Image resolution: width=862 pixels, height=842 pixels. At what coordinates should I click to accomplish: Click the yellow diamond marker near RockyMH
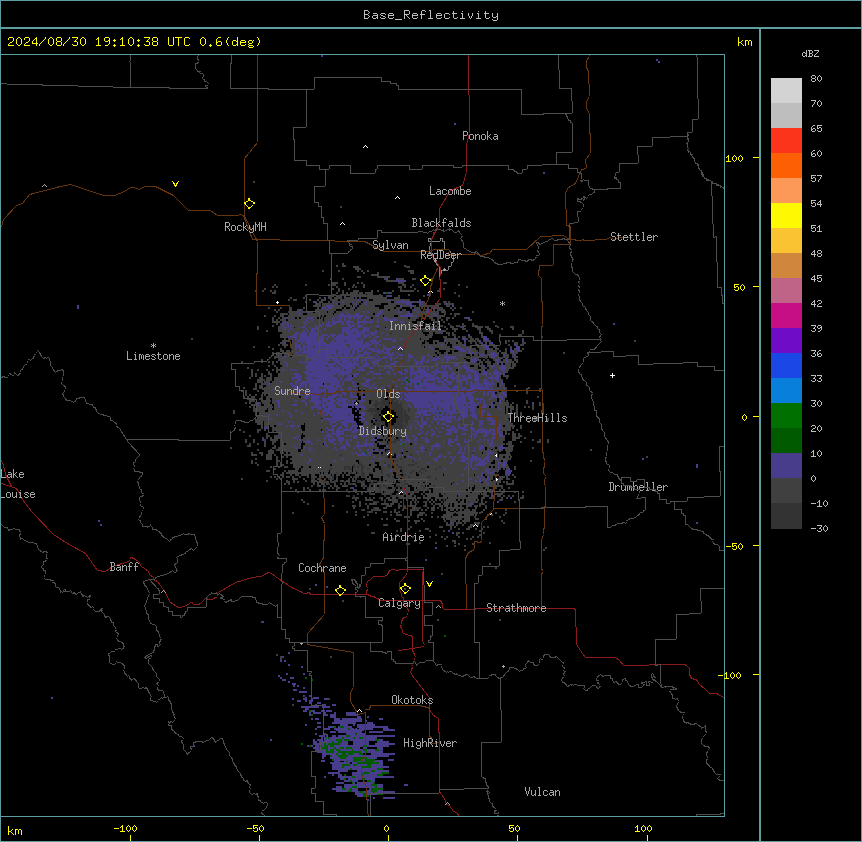pyautogui.click(x=249, y=204)
